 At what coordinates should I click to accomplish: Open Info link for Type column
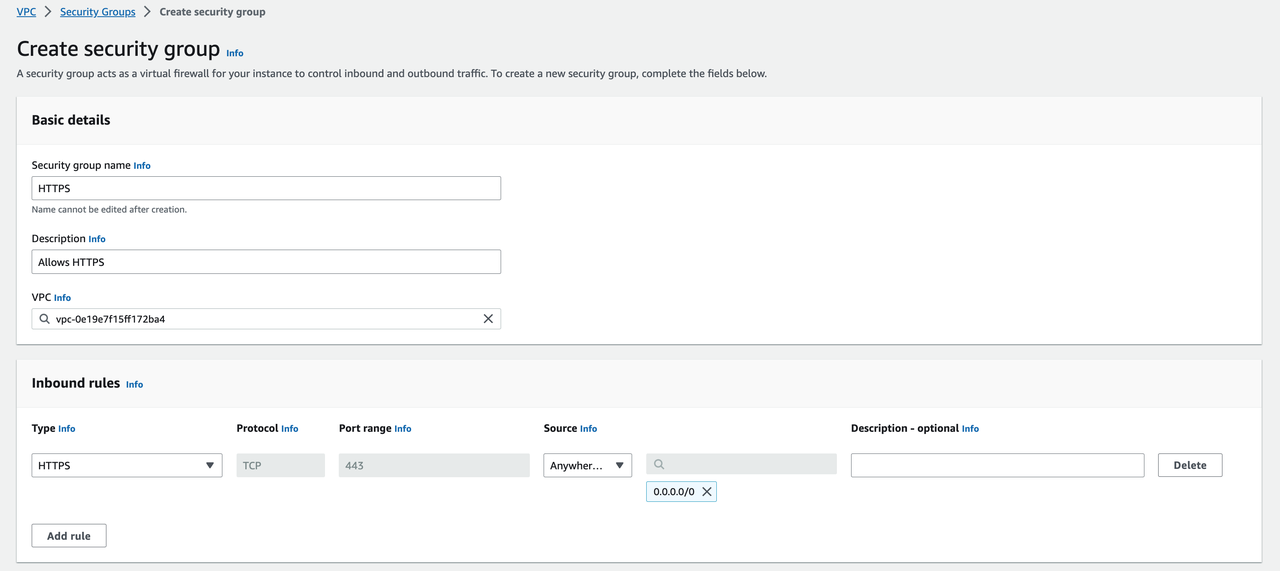coord(67,429)
